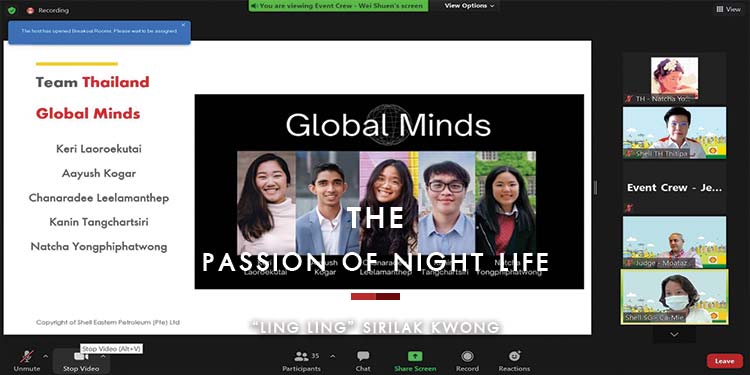Select Shell TH Thitipa video thumbnail
The image size is (750, 375).
[x=674, y=132]
